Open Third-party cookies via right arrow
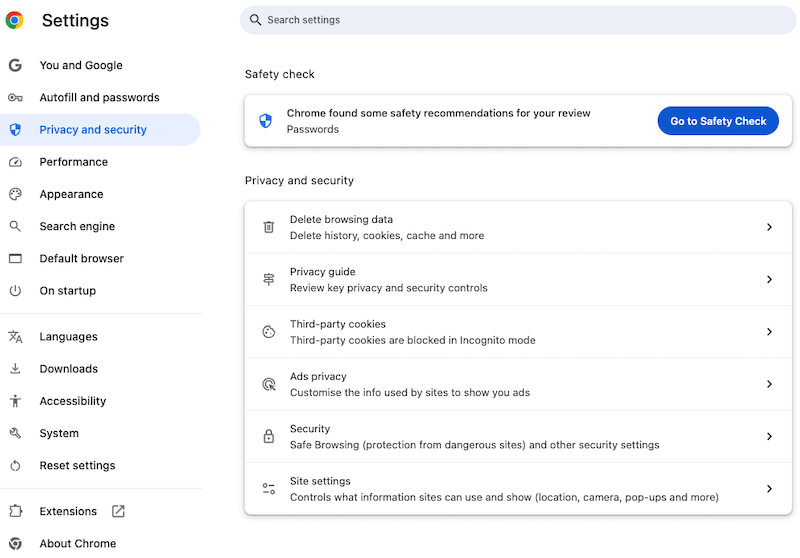The height and width of the screenshot is (558, 800). pos(769,332)
